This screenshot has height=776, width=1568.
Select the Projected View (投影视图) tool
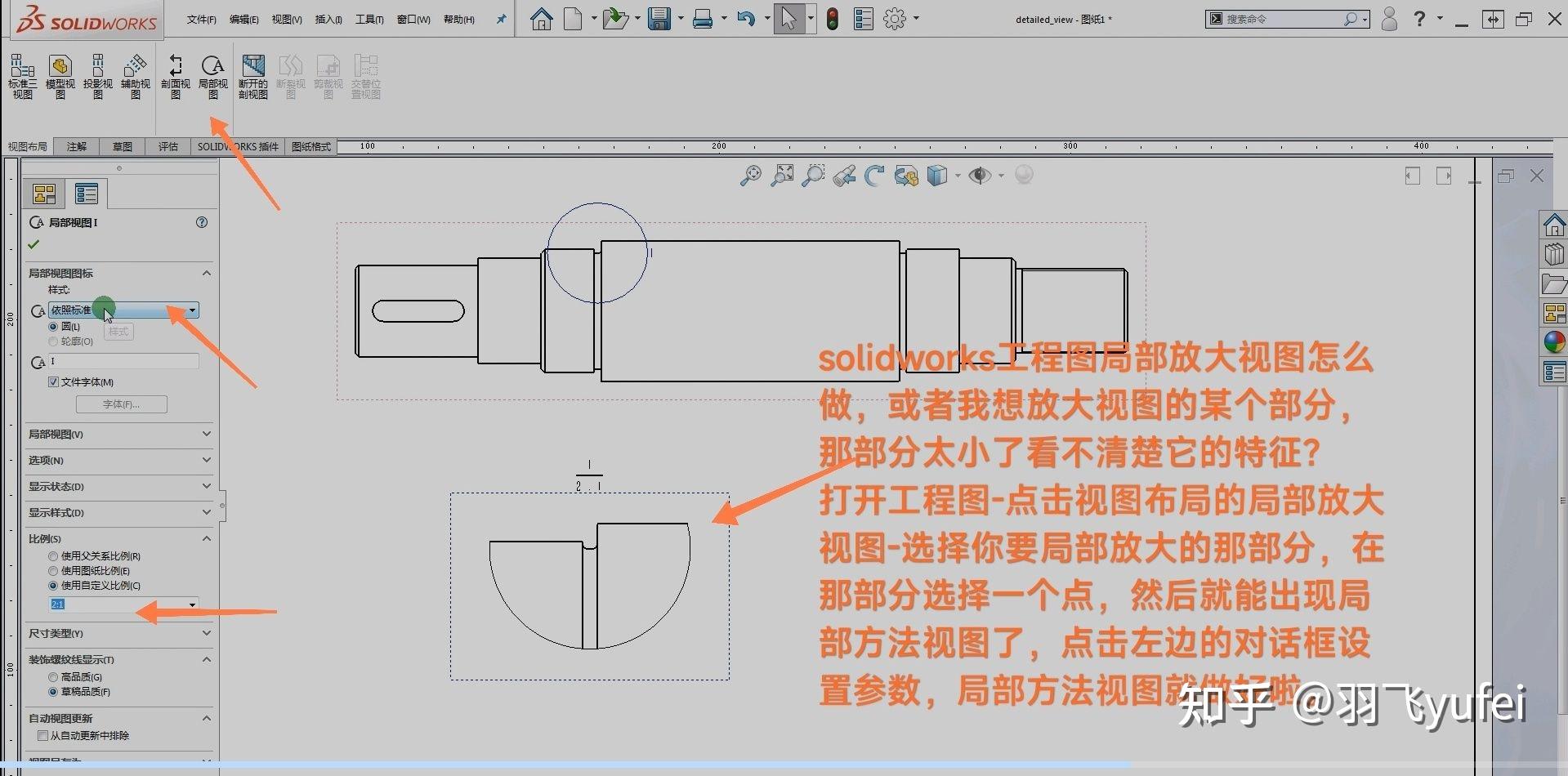coord(98,77)
